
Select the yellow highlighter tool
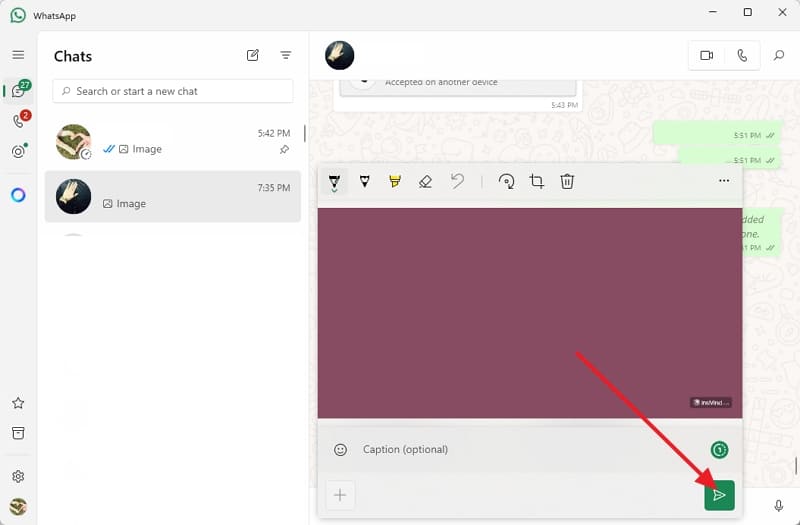tap(395, 181)
